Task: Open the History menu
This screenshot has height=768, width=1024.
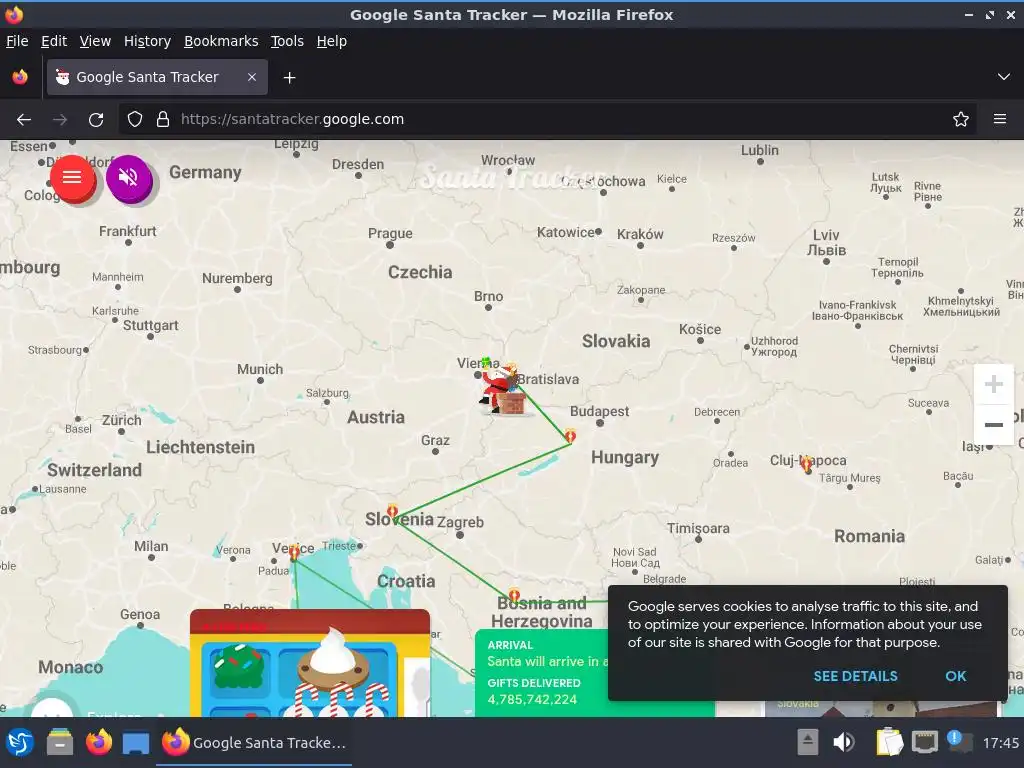Action: coord(148,41)
